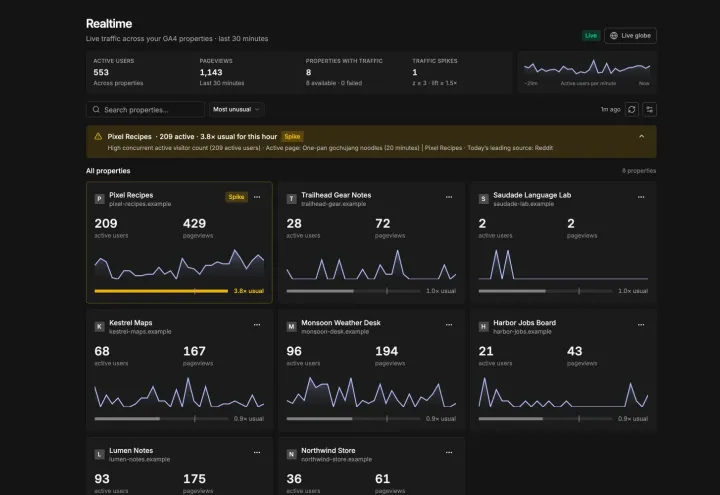Viewport: 720px width, 495px height.
Task: Click the P avatar on Pixel Recipes
Action: 99,199
